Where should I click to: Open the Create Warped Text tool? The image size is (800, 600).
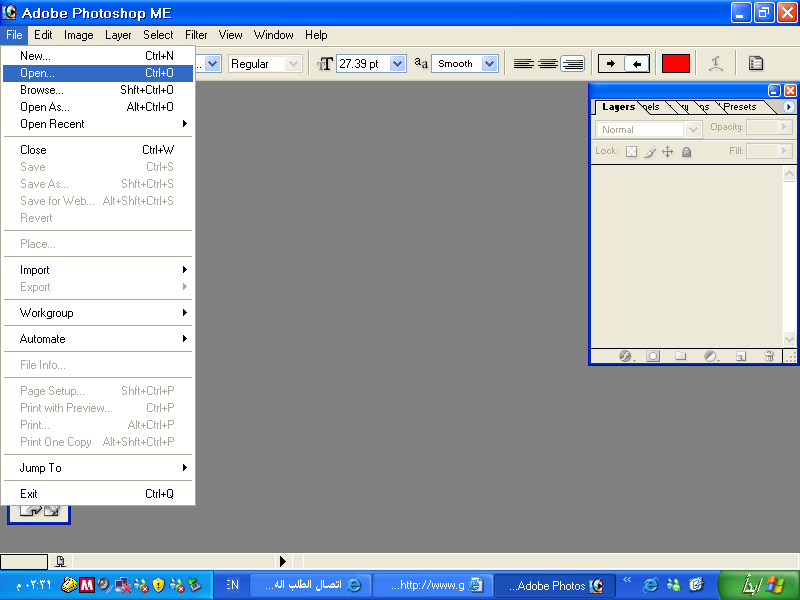pos(716,64)
